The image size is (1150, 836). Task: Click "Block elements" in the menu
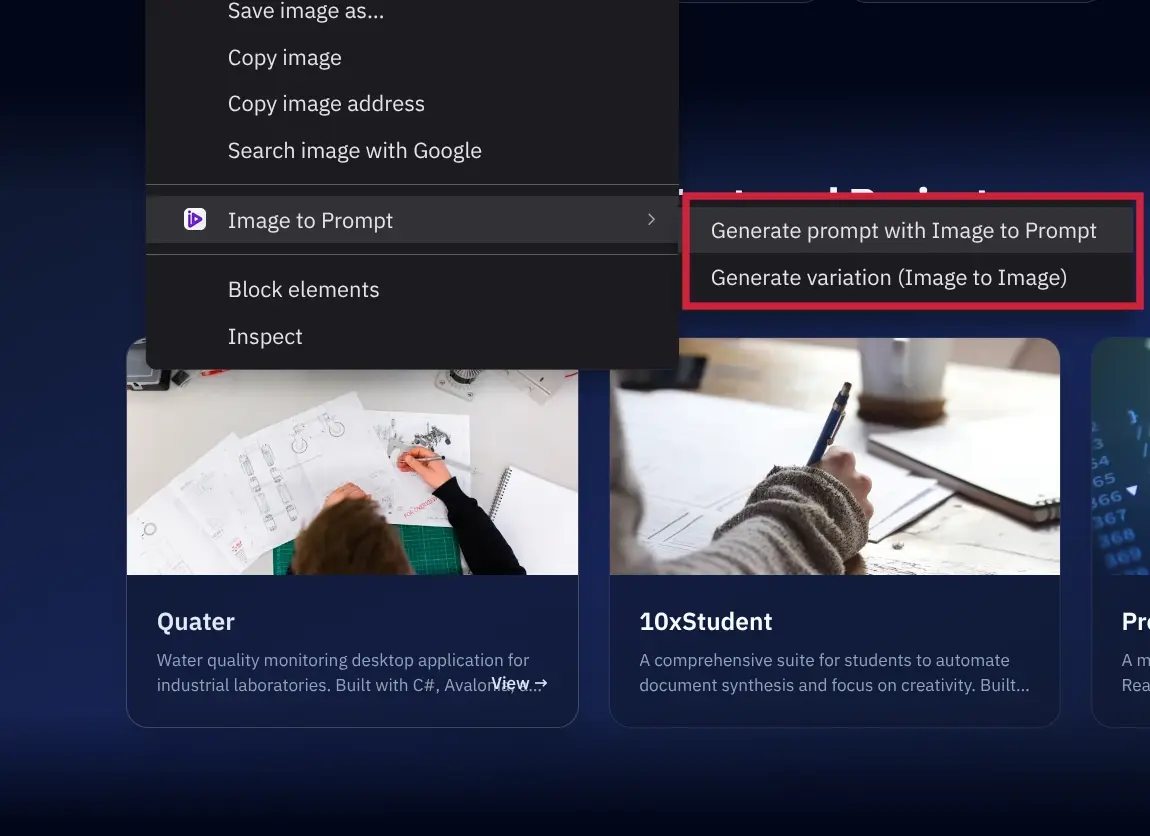point(303,289)
